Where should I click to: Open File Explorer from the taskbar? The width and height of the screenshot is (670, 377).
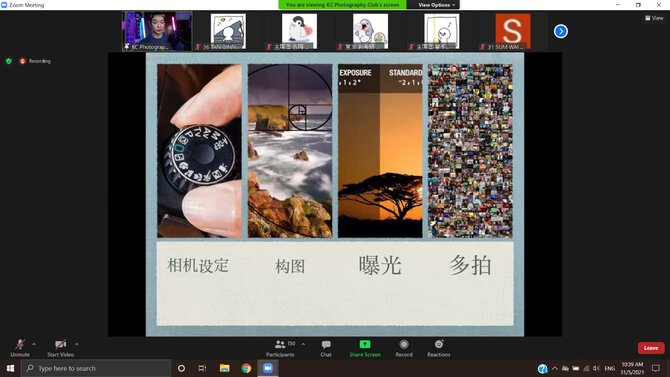[224, 368]
